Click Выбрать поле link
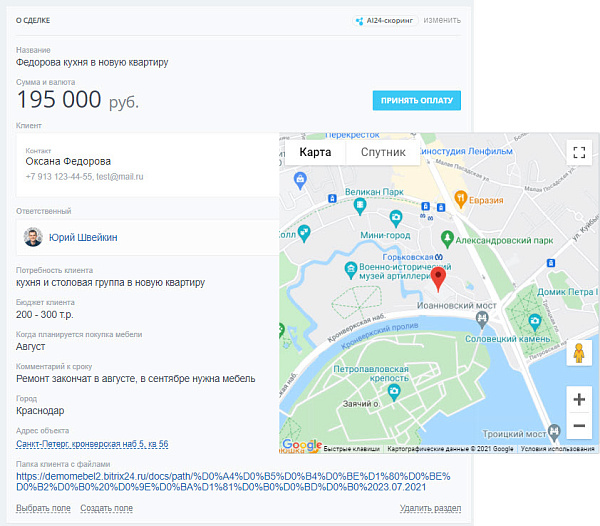 (43, 508)
